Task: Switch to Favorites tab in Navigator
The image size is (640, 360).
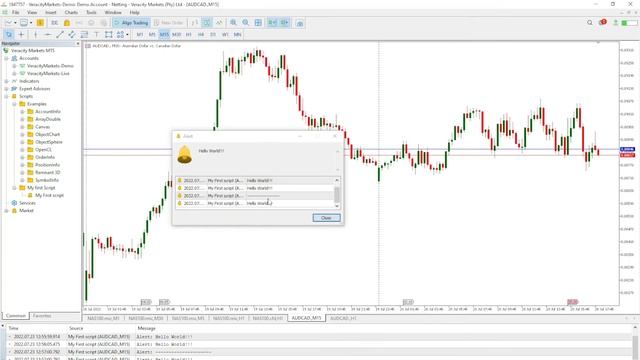Action: (42, 316)
